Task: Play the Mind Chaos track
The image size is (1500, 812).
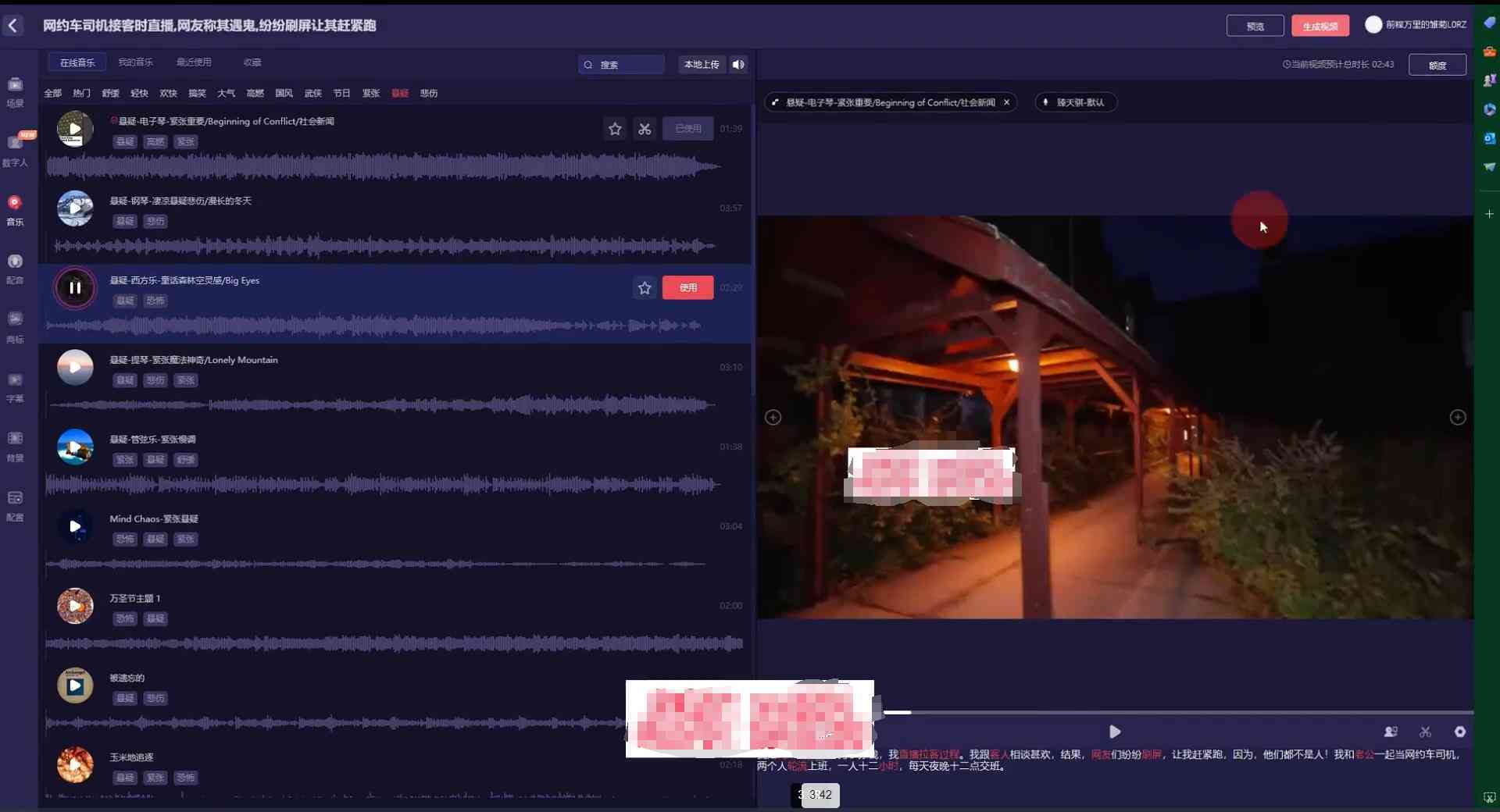Action: pos(75,526)
